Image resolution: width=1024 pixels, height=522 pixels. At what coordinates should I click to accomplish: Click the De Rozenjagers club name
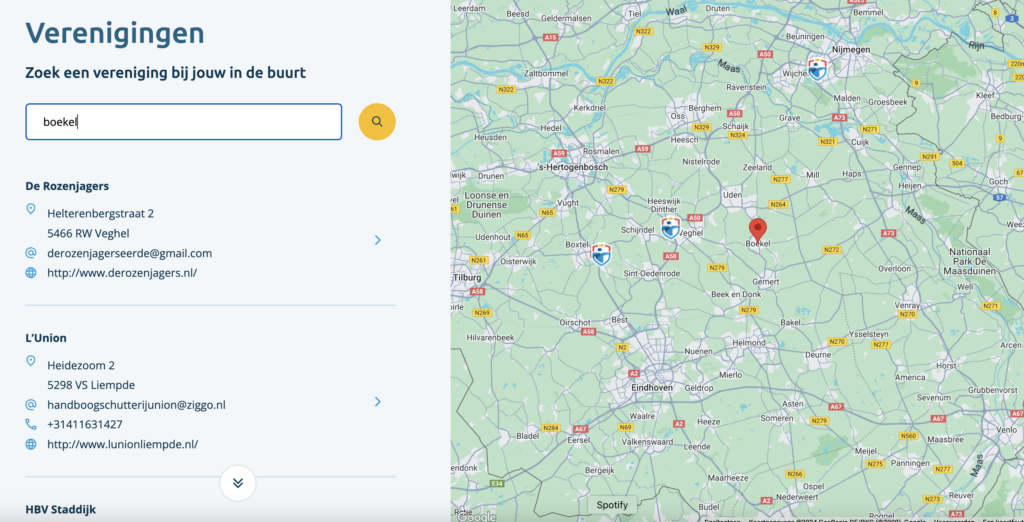click(x=67, y=186)
